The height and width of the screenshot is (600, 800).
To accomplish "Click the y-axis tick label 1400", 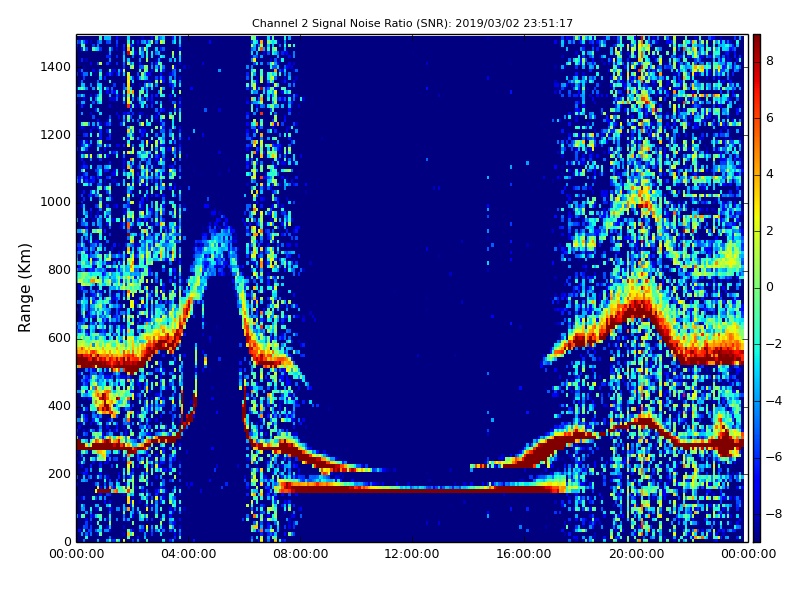I will click(56, 67).
